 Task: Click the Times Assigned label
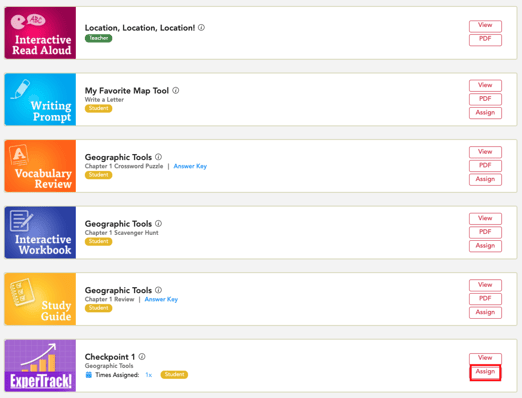pyautogui.click(x=117, y=375)
